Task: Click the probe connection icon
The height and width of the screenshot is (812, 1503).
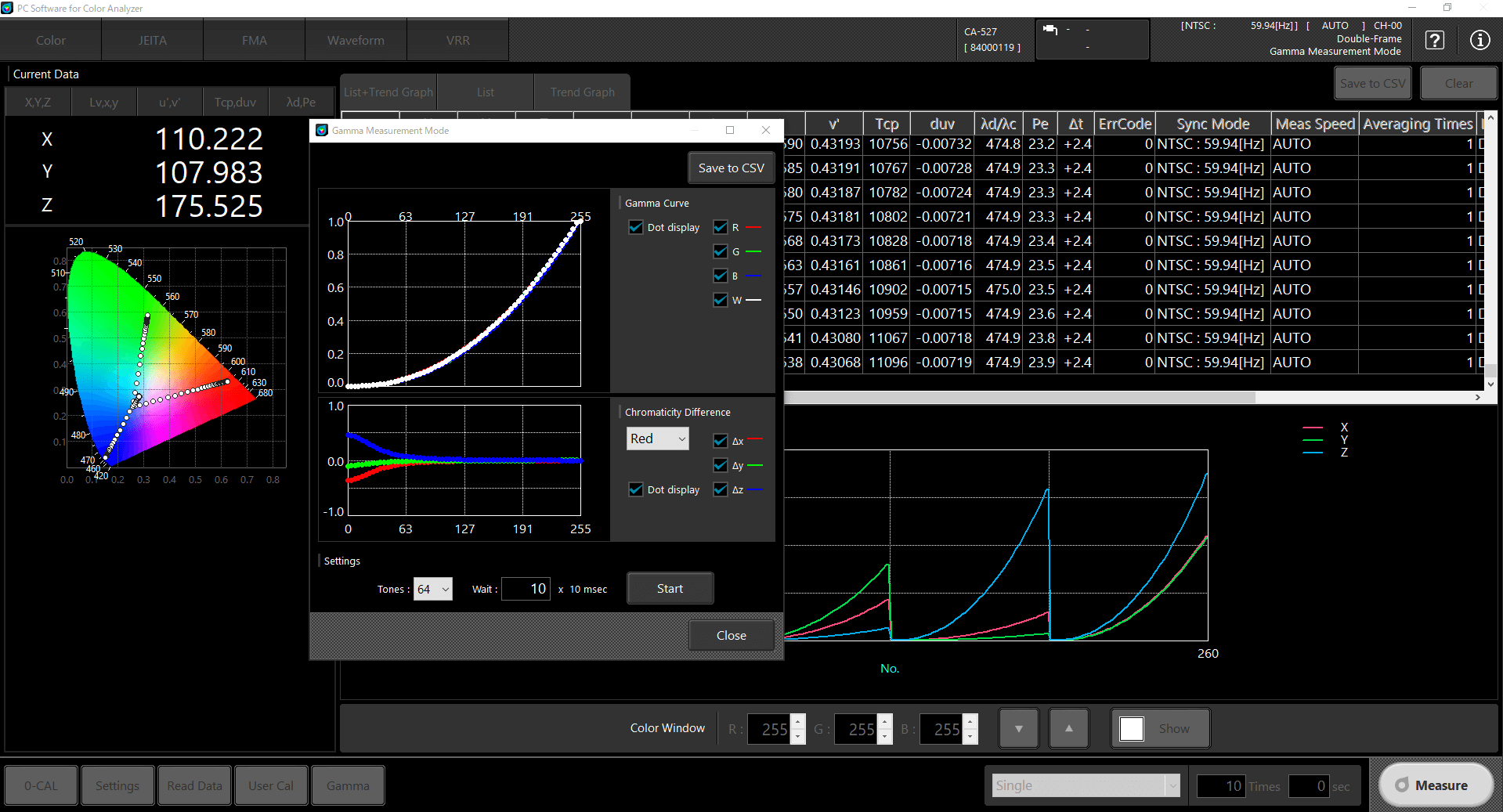Action: pyautogui.click(x=1050, y=30)
